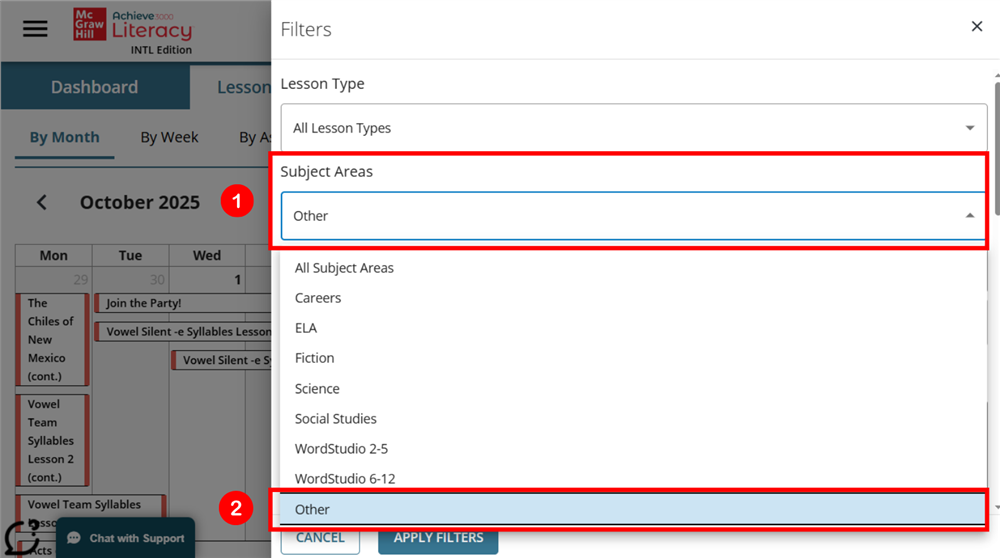Expand the Lesson Type dropdown
This screenshot has width=1000, height=558.
(633, 128)
